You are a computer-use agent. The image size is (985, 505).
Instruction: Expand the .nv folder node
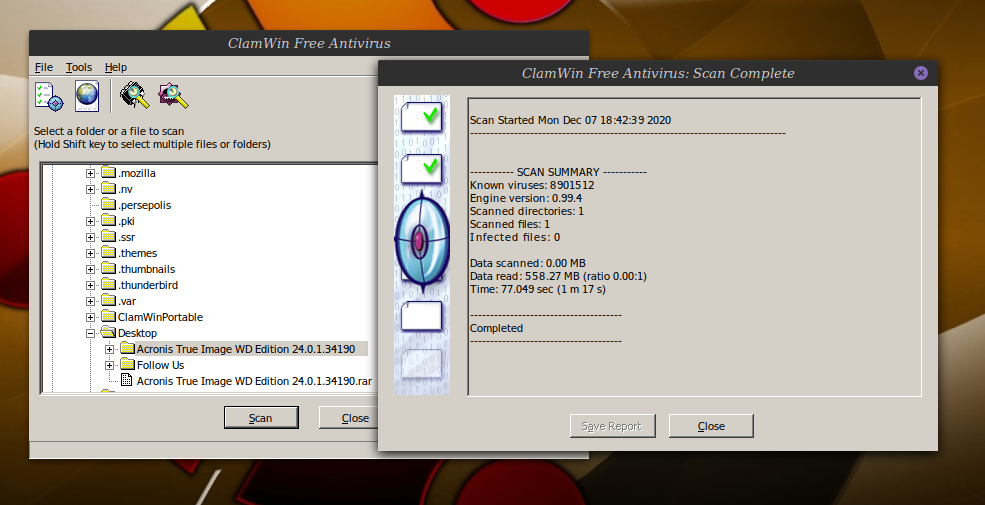click(x=90, y=189)
